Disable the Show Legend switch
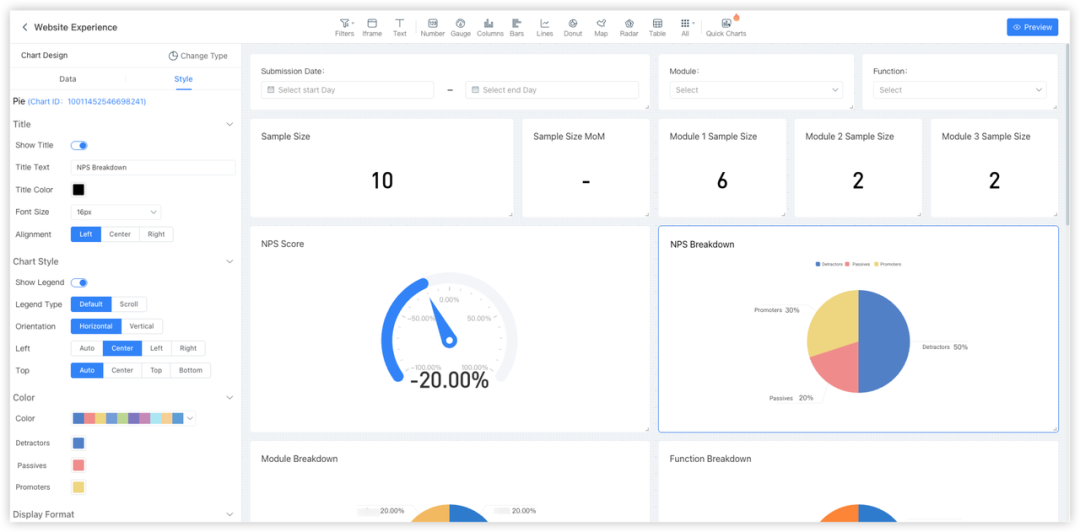This screenshot has height=532, width=1080. point(79,283)
